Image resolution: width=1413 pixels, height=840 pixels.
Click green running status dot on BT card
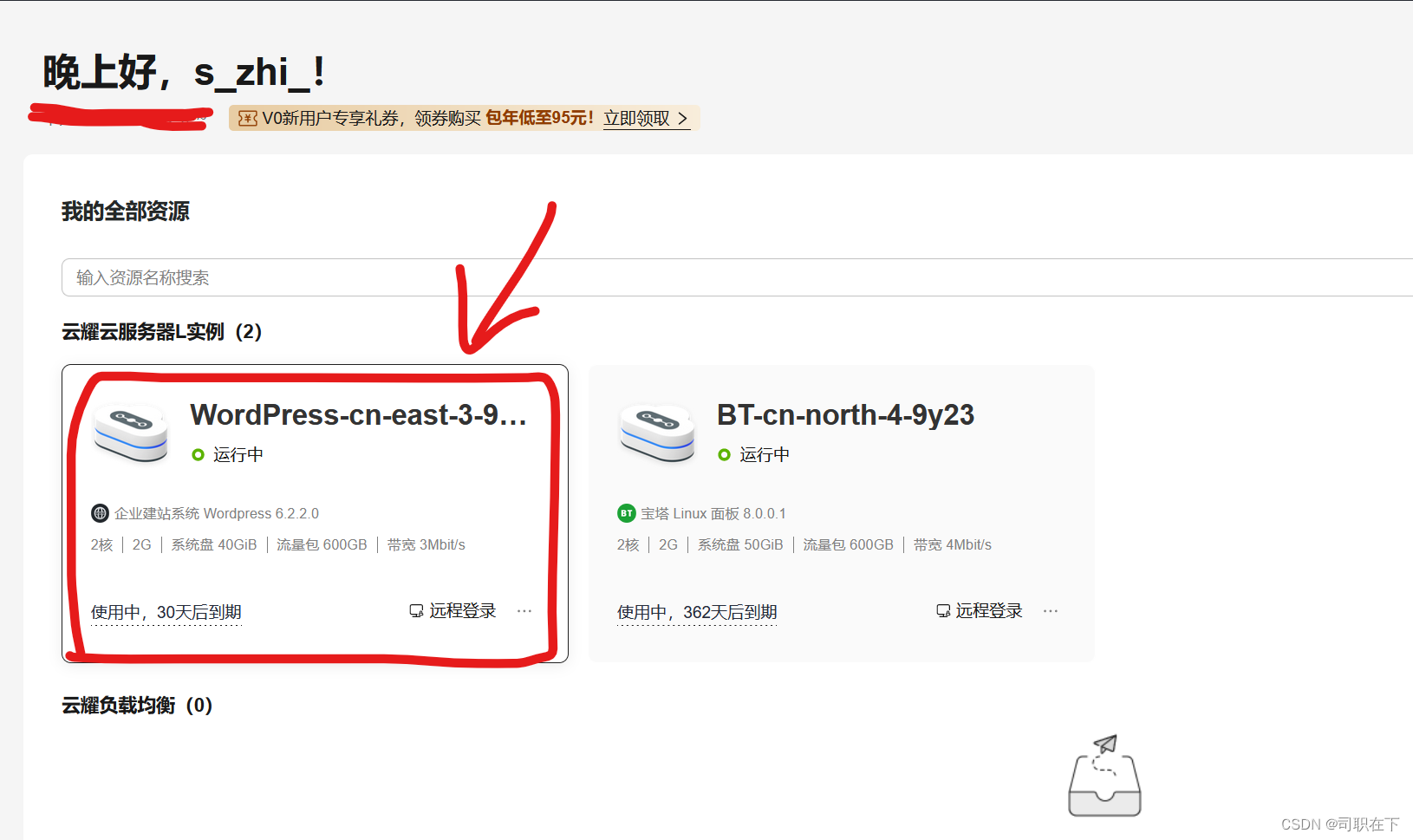tap(724, 455)
